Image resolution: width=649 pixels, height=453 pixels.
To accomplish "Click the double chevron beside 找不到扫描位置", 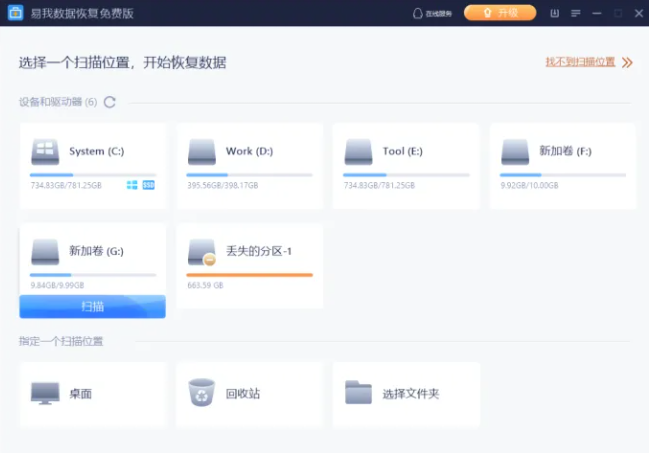I will pos(627,62).
